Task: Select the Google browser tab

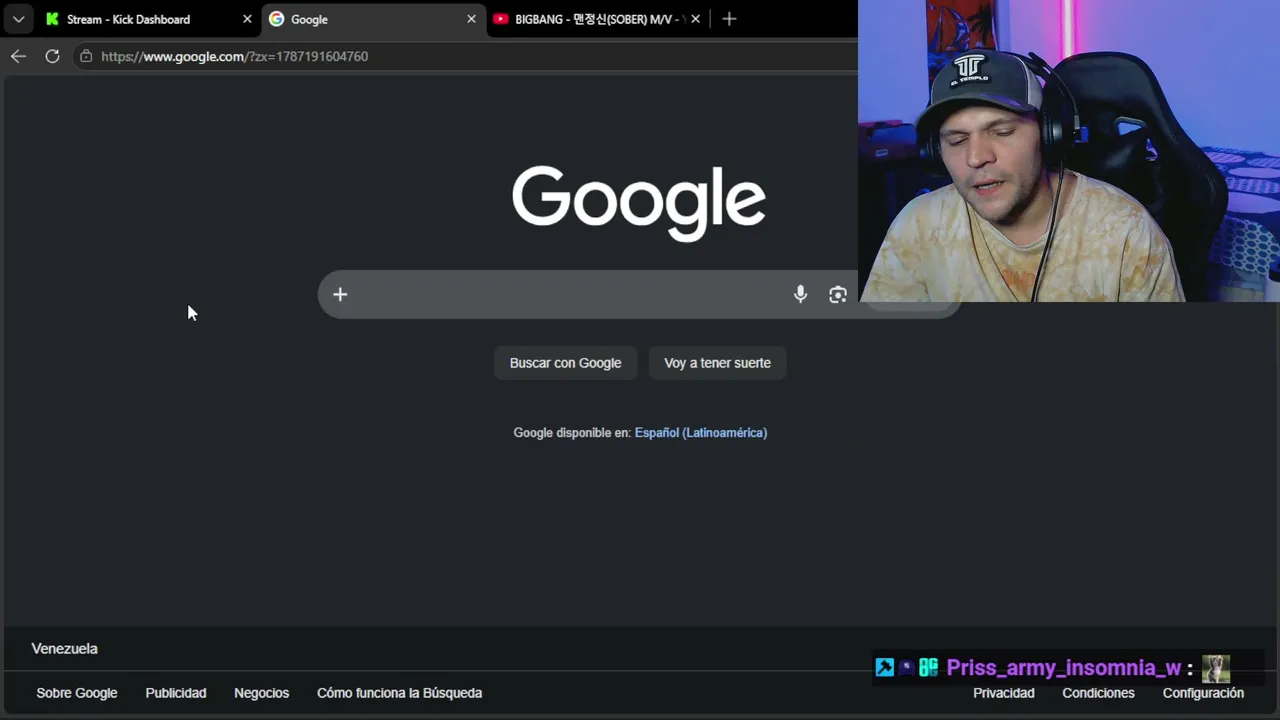Action: pos(372,19)
